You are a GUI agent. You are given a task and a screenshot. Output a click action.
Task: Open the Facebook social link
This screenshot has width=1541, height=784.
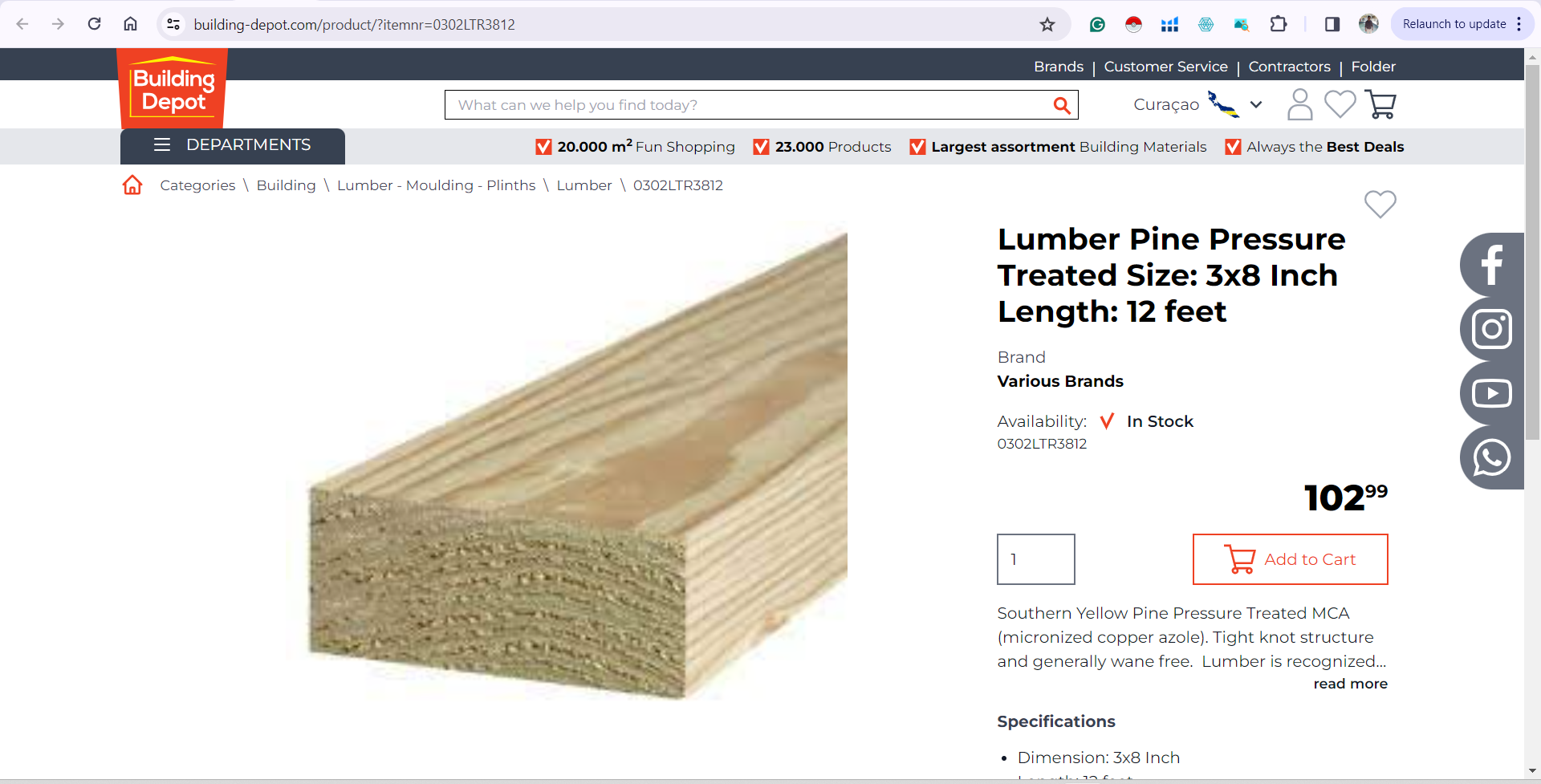[x=1492, y=265]
